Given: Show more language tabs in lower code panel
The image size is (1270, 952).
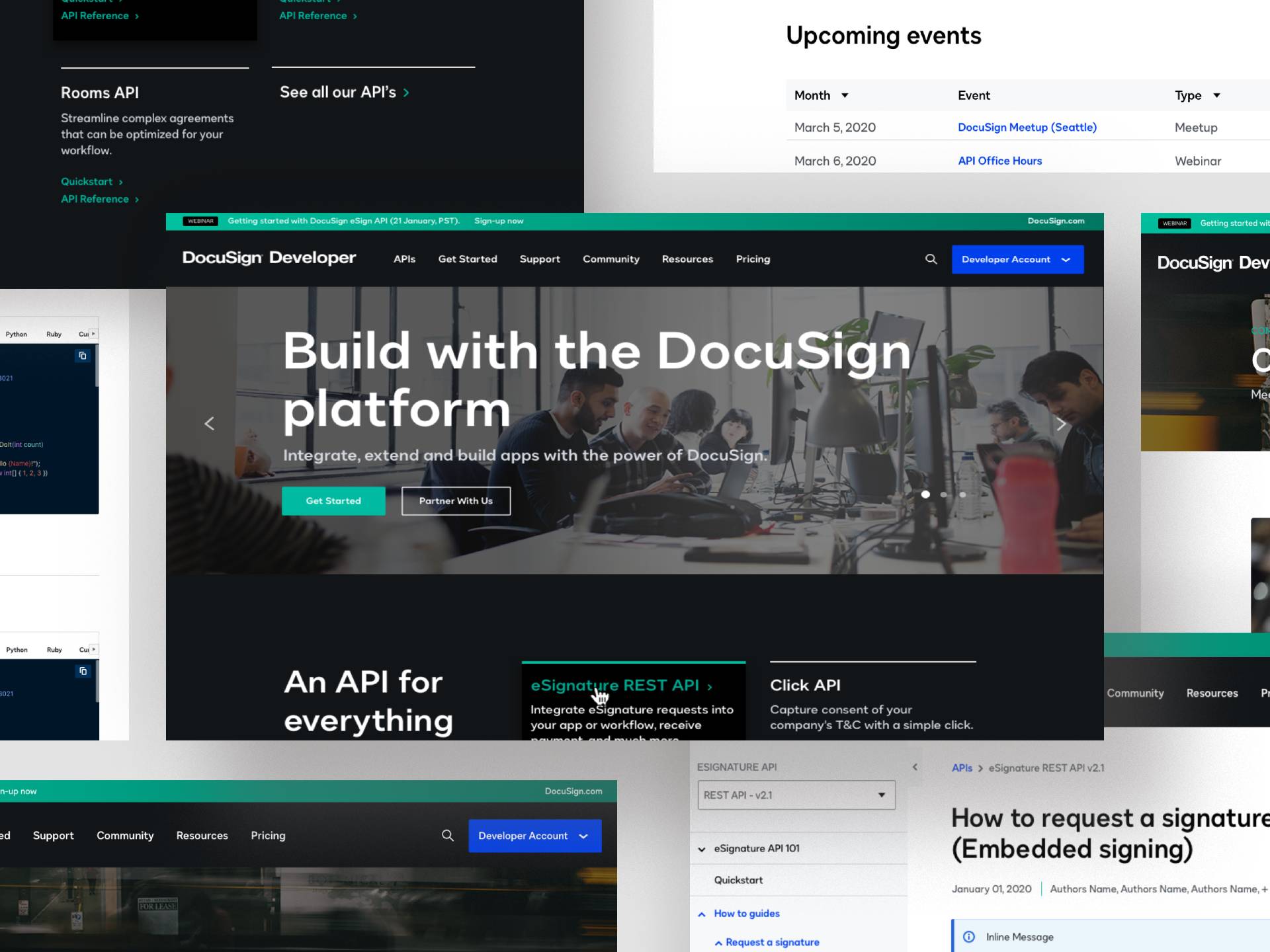Looking at the screenshot, I should [x=93, y=649].
